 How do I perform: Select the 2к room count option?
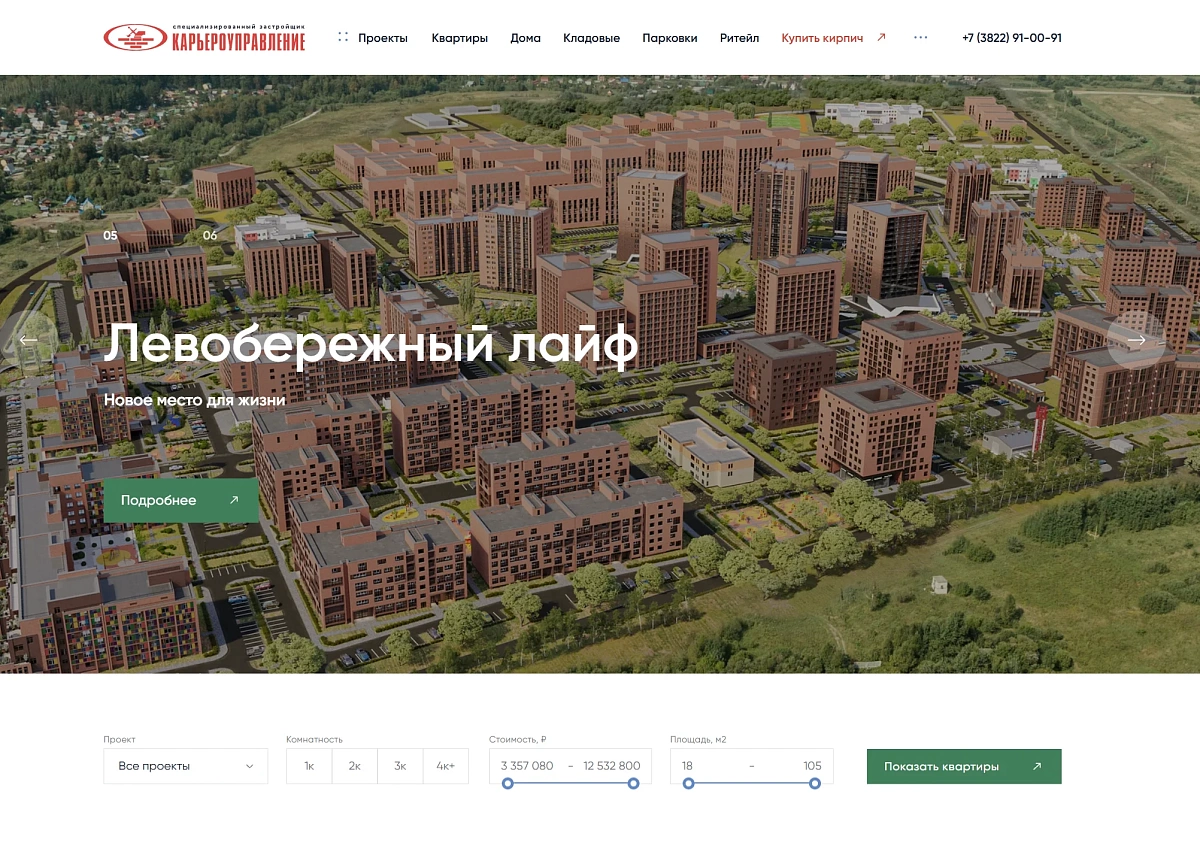354,765
